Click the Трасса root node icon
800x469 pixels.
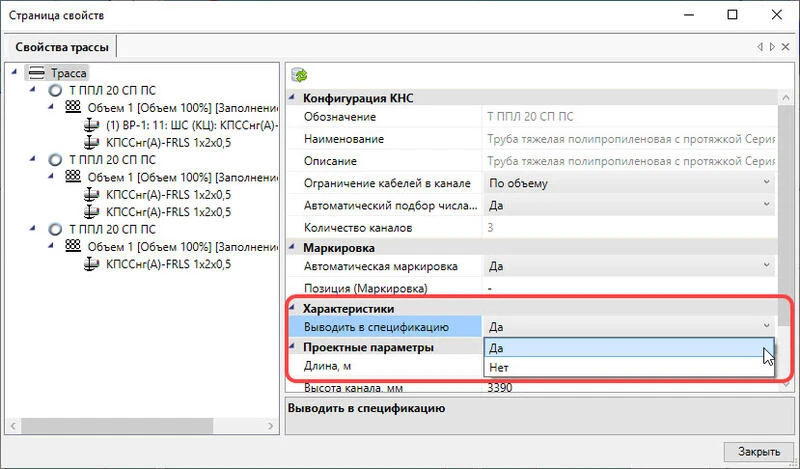pyautogui.click(x=37, y=73)
